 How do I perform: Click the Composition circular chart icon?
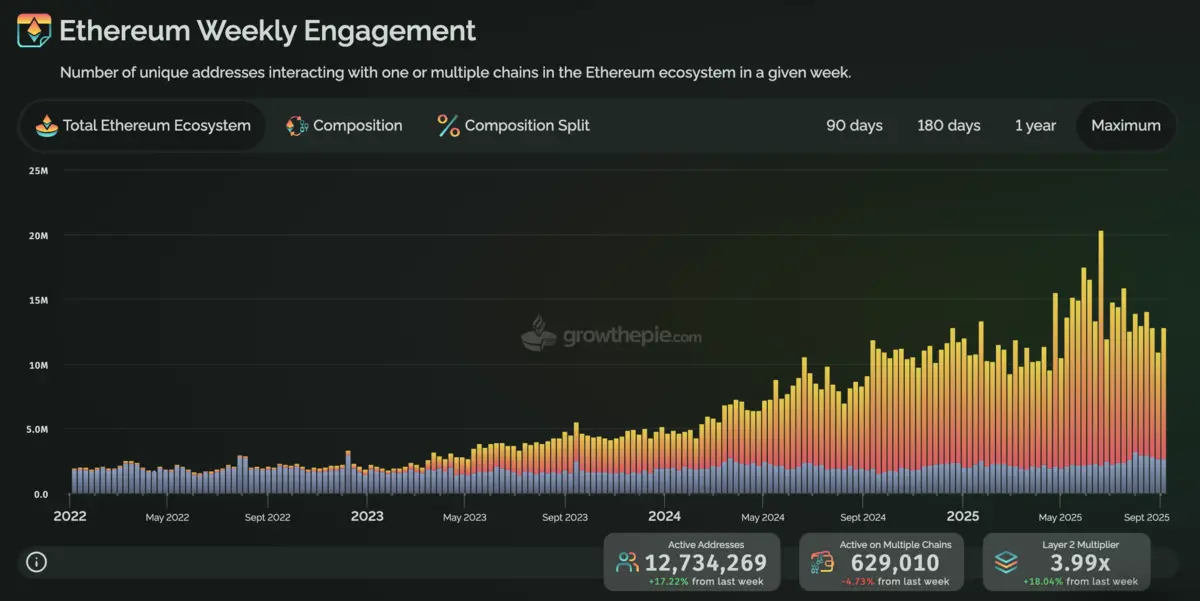(297, 126)
